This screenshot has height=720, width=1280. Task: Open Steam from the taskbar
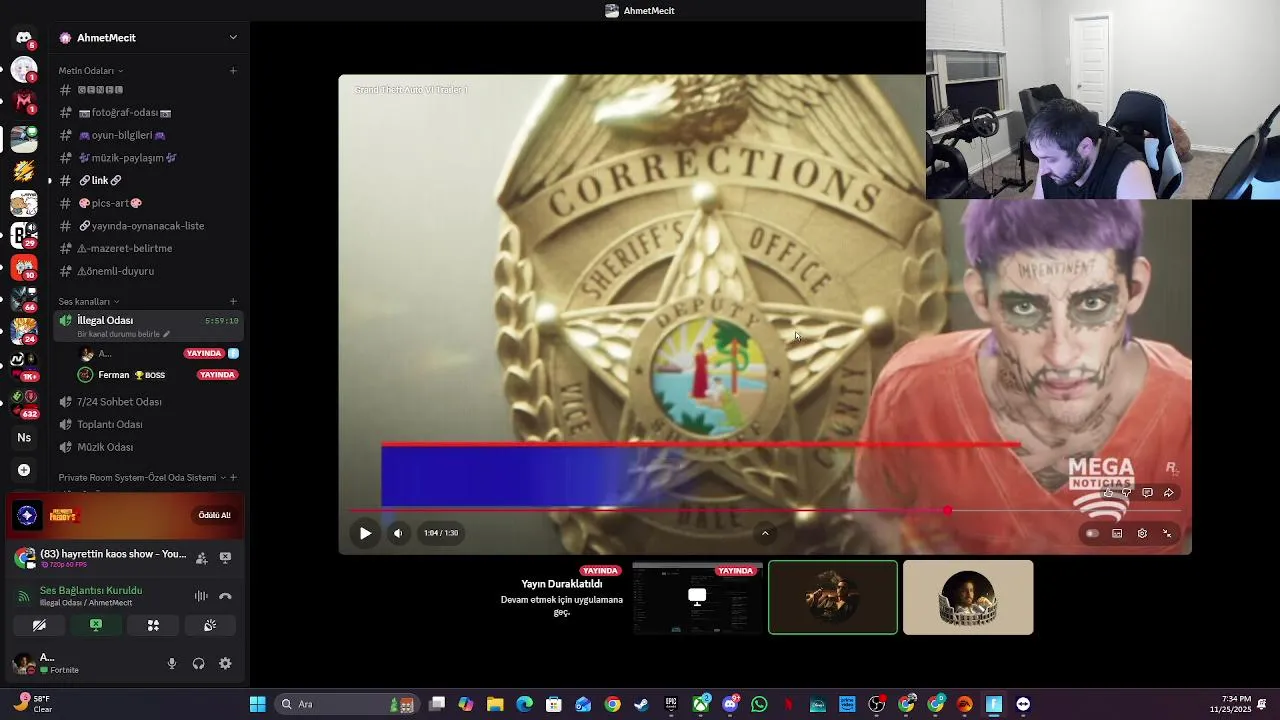(x=641, y=704)
